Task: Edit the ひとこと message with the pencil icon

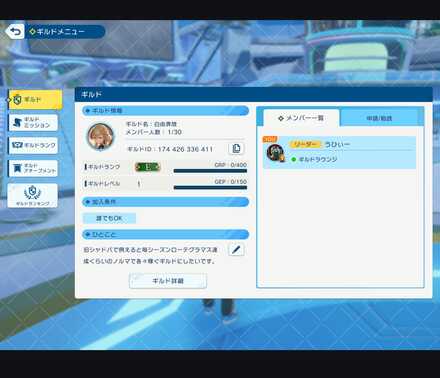Action: tap(236, 249)
